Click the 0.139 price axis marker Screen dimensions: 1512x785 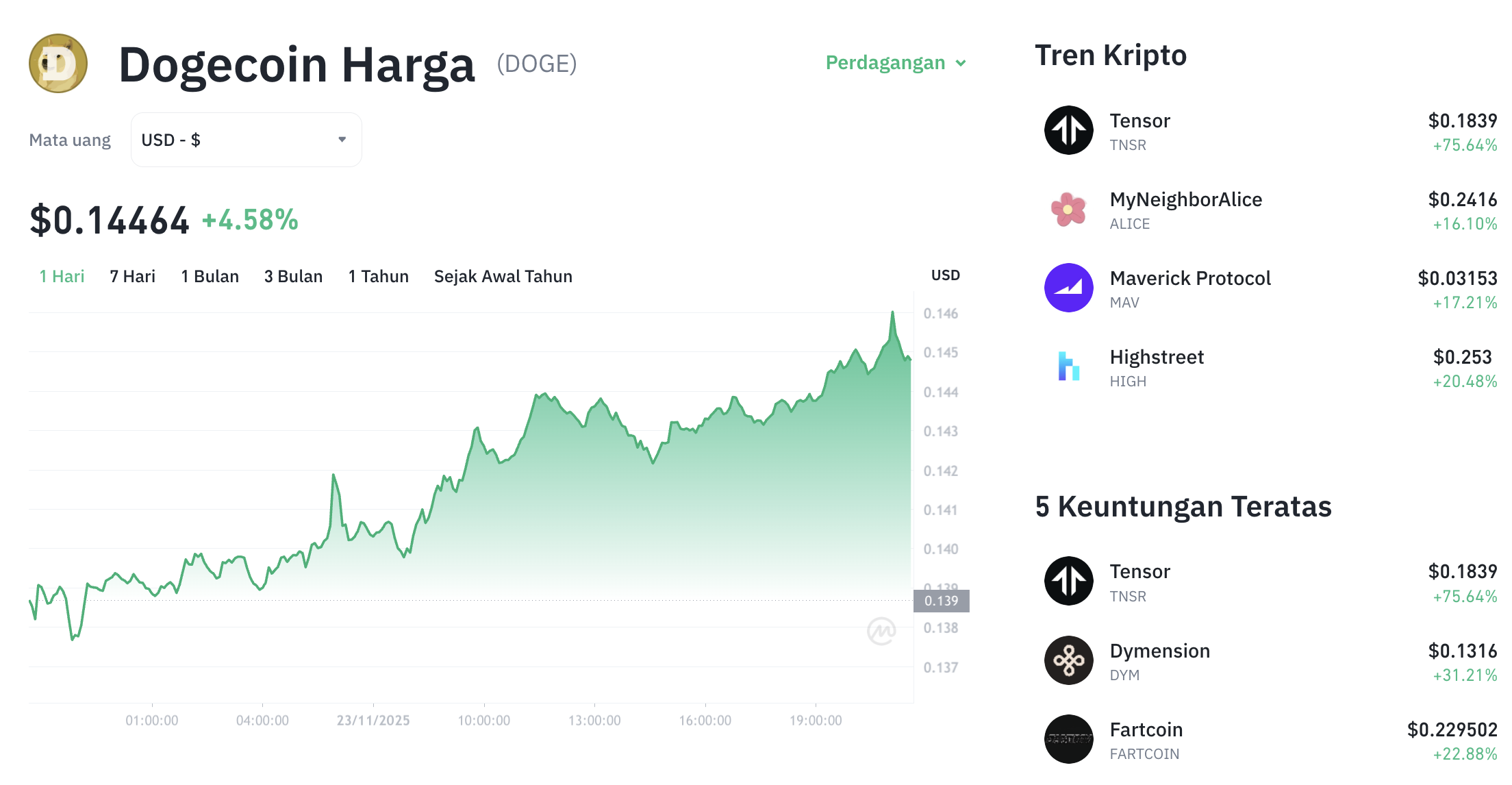pos(943,602)
